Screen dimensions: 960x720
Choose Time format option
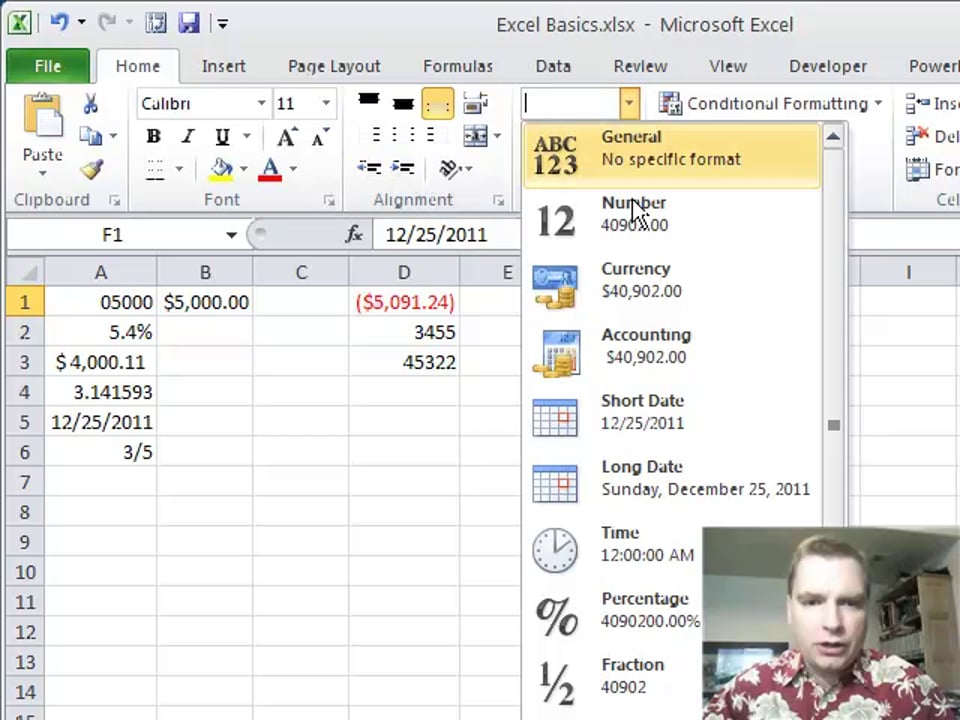(x=612, y=550)
